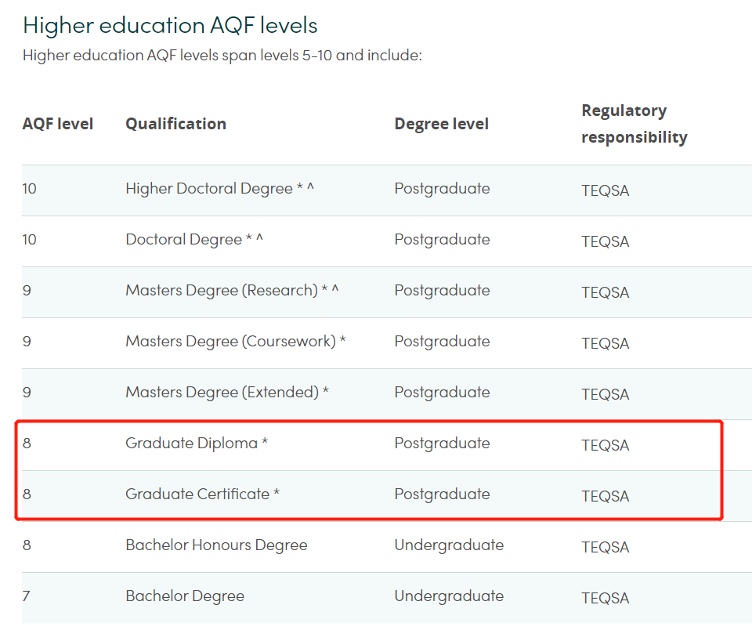This screenshot has width=755, height=625.
Task: Select the 'Doctoral Degree' table row
Action: [387, 241]
